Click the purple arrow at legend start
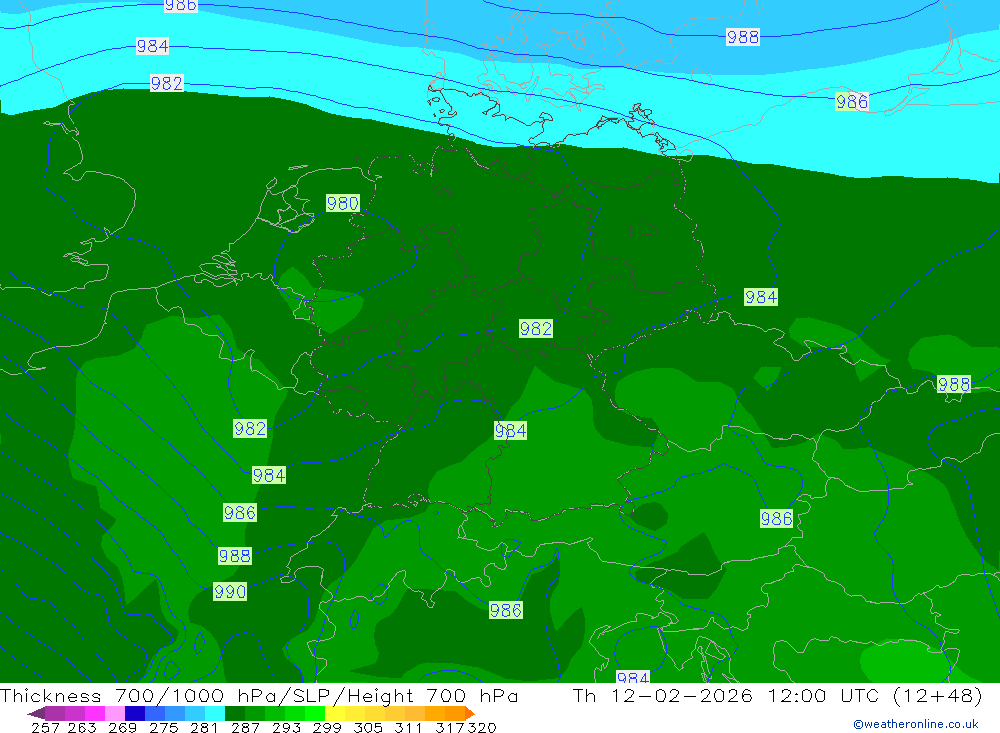The width and height of the screenshot is (1000, 733). (x=36, y=713)
